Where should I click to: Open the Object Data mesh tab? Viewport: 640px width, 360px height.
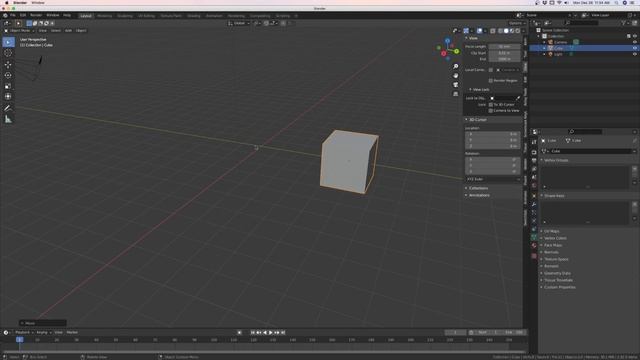pos(534,237)
